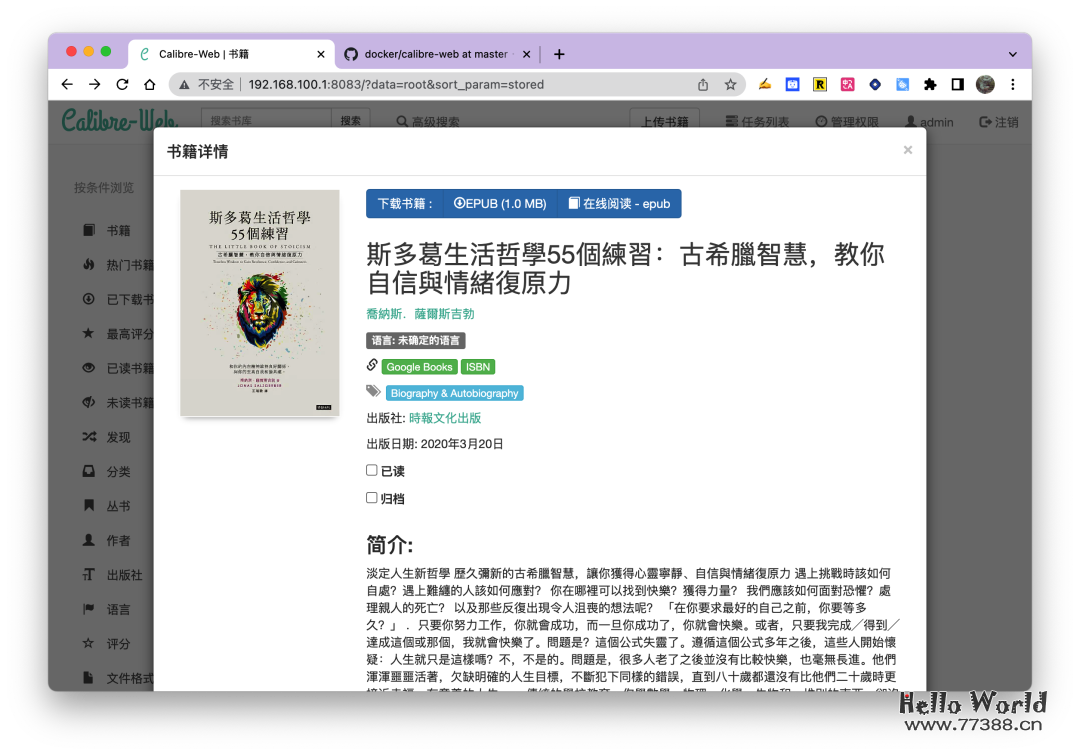
Task: Open 高级搜索 advanced search
Action: [x=428, y=122]
